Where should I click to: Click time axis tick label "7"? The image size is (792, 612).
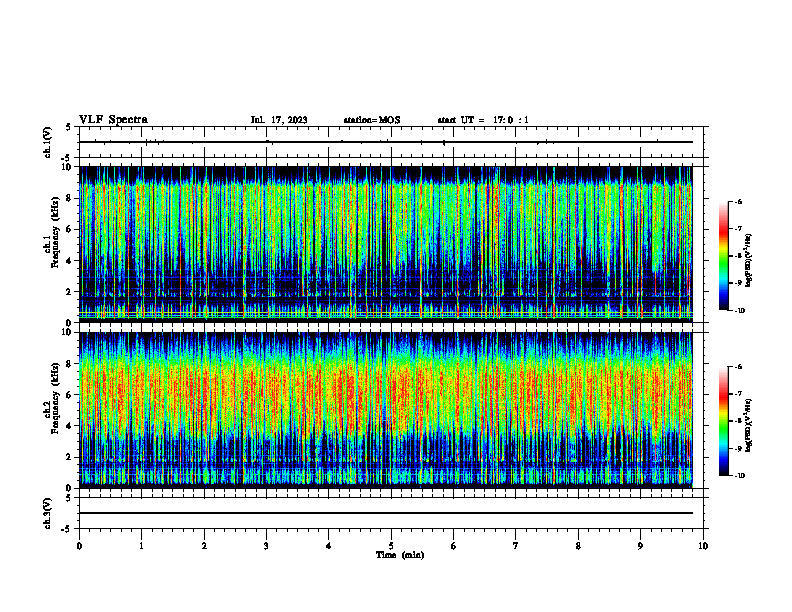click(x=516, y=546)
